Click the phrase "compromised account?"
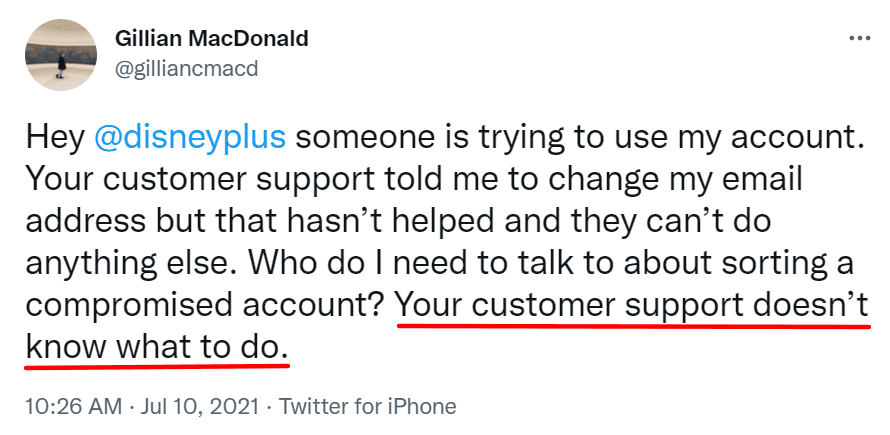The width and height of the screenshot is (890, 435). [206, 305]
